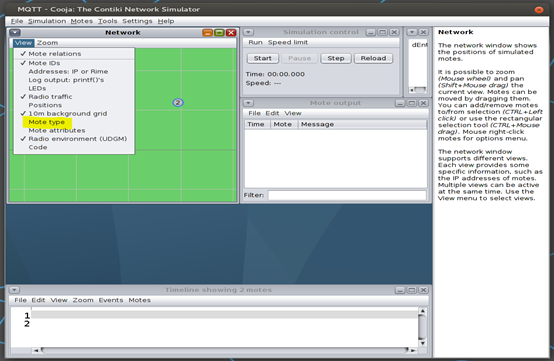This screenshot has width=554, height=361.
Task: Open the Speed limit menu
Action: tap(288, 42)
